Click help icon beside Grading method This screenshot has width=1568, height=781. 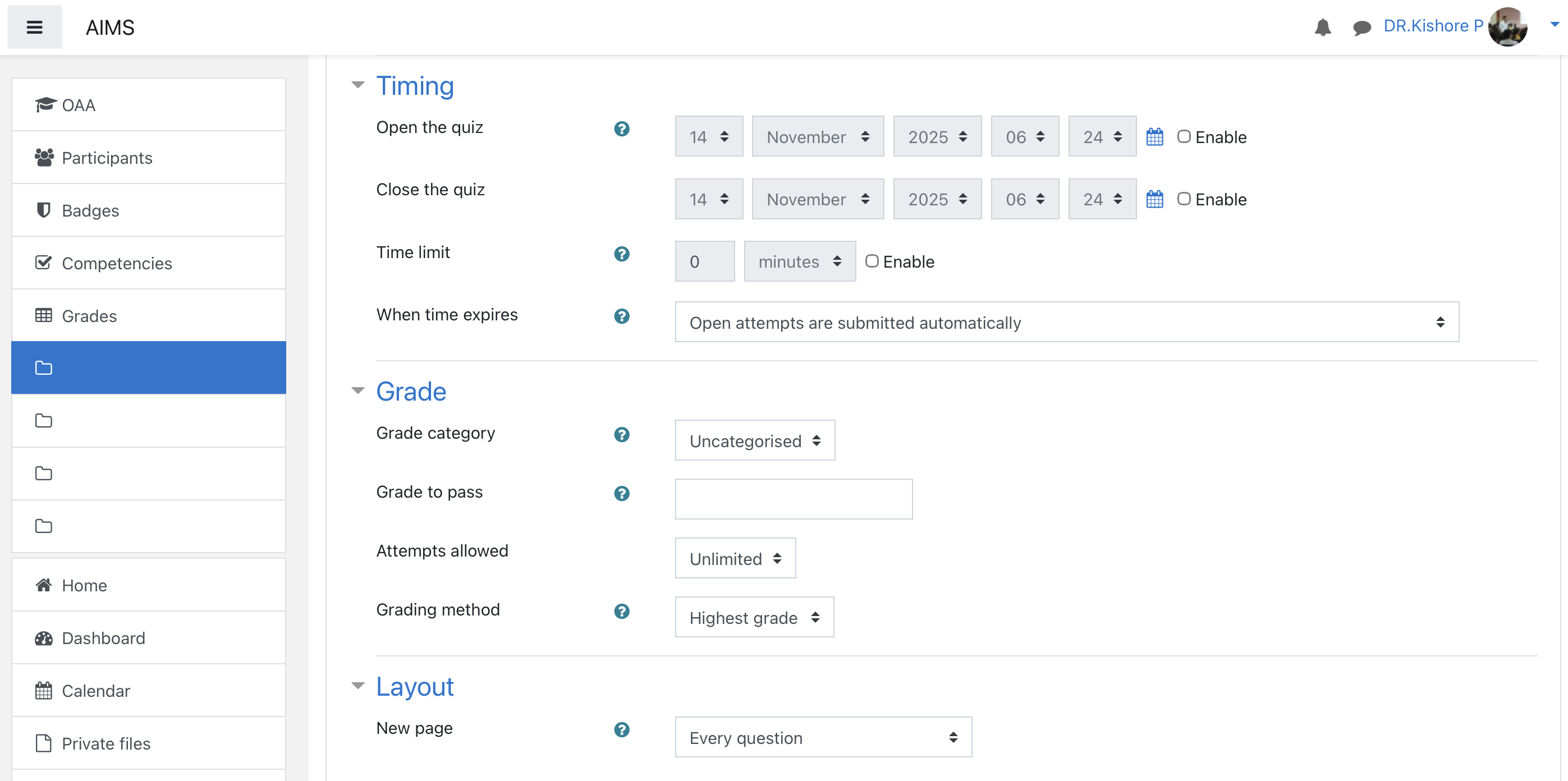[621, 611]
